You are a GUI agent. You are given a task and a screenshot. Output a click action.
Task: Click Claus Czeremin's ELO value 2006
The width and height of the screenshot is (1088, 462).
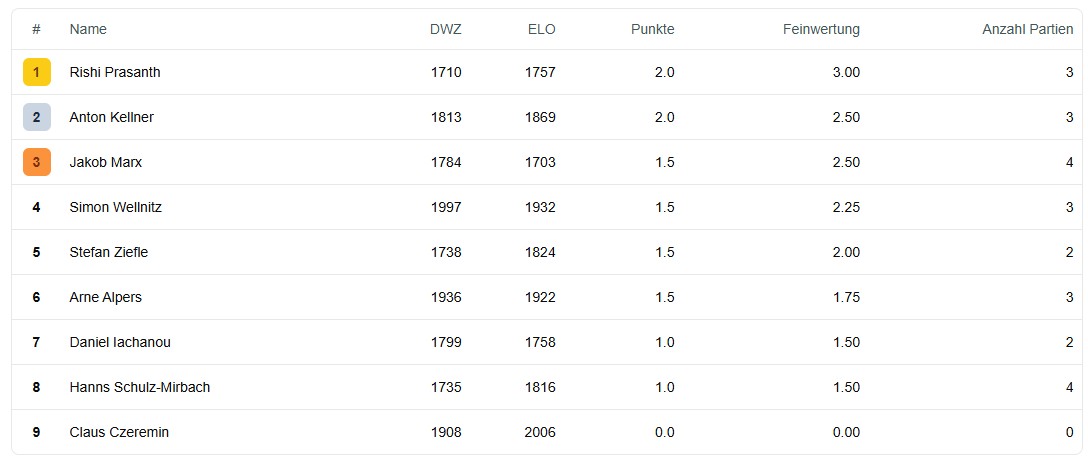coord(540,432)
